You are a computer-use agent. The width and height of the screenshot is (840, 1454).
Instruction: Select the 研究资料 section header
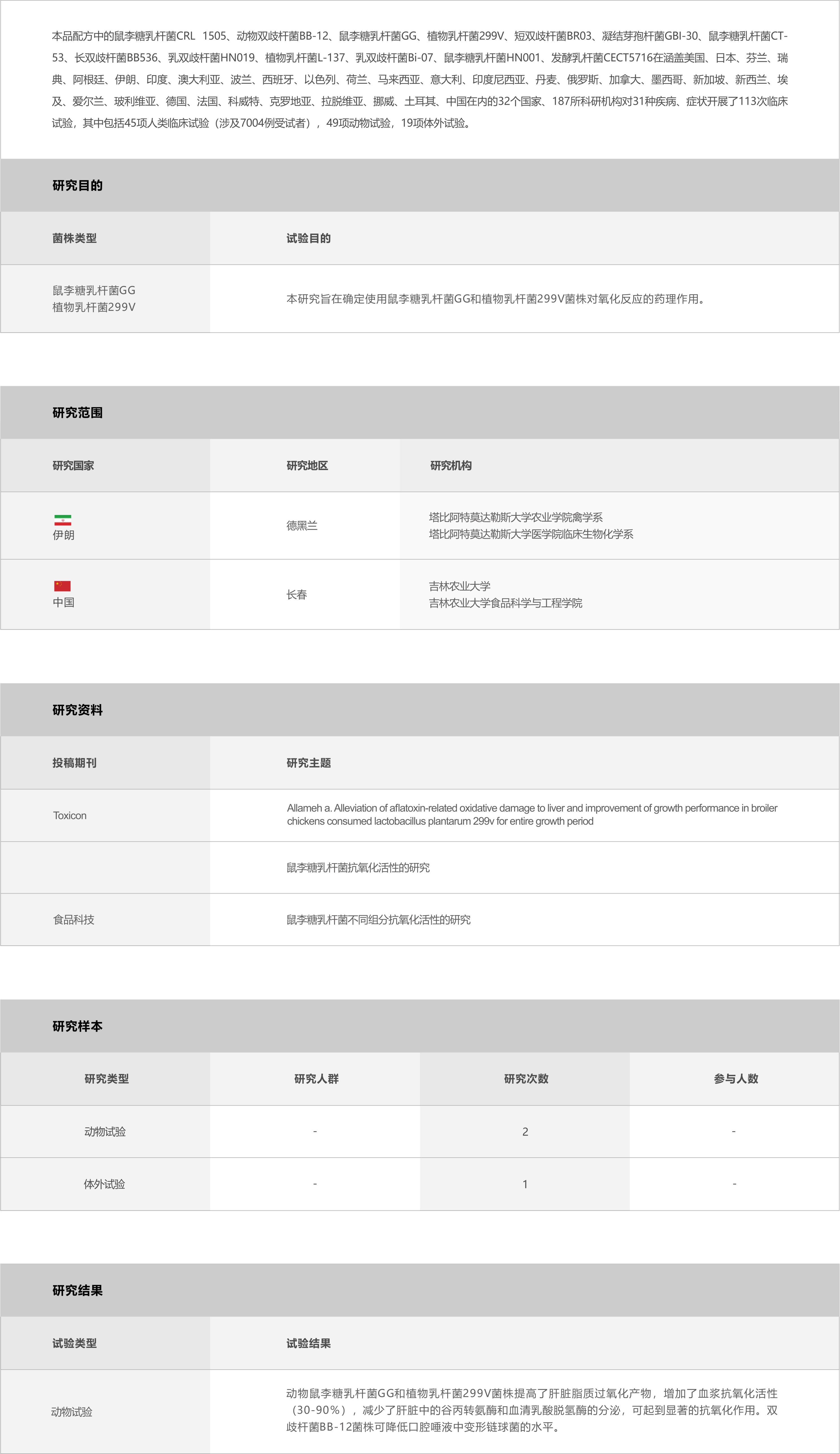pos(420,710)
